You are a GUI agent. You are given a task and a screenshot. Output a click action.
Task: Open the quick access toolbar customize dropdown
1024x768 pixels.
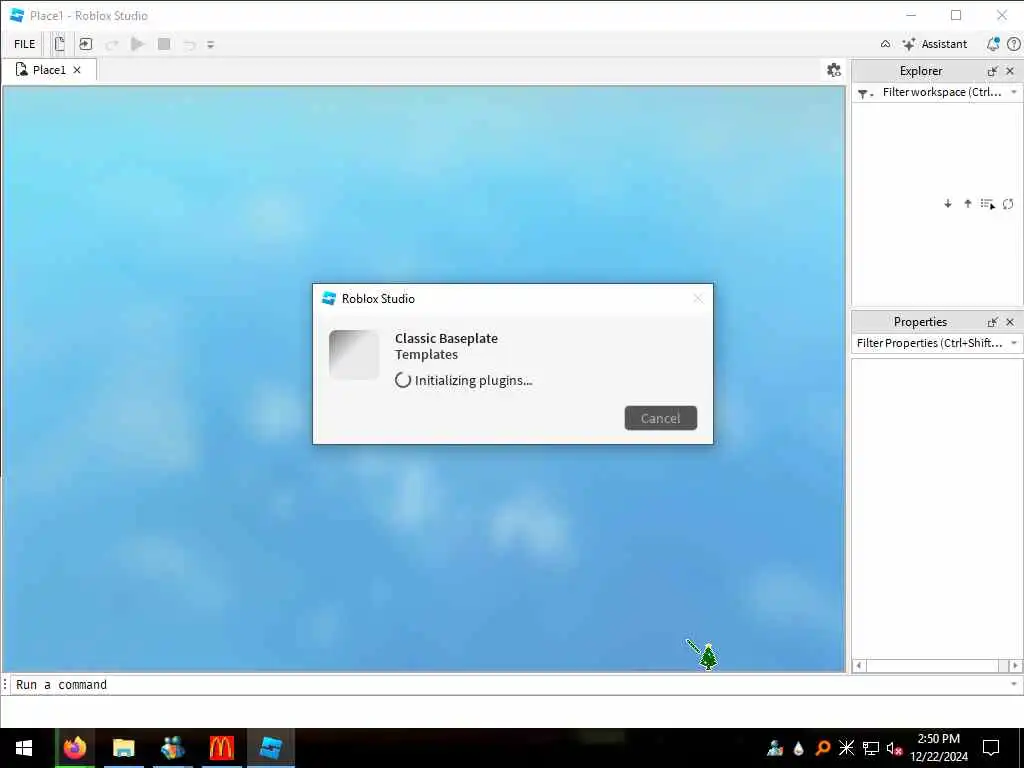point(210,44)
